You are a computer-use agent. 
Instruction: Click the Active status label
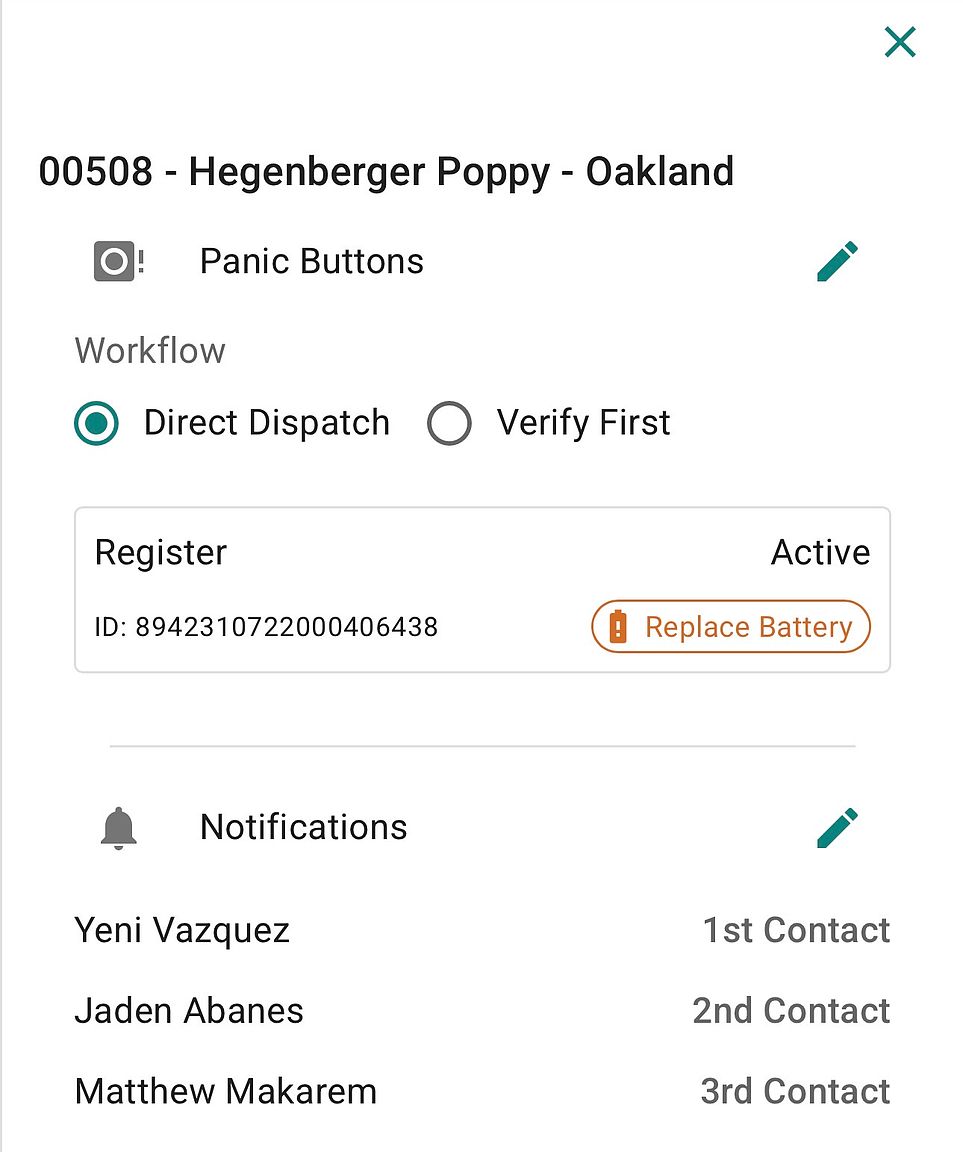click(x=820, y=552)
